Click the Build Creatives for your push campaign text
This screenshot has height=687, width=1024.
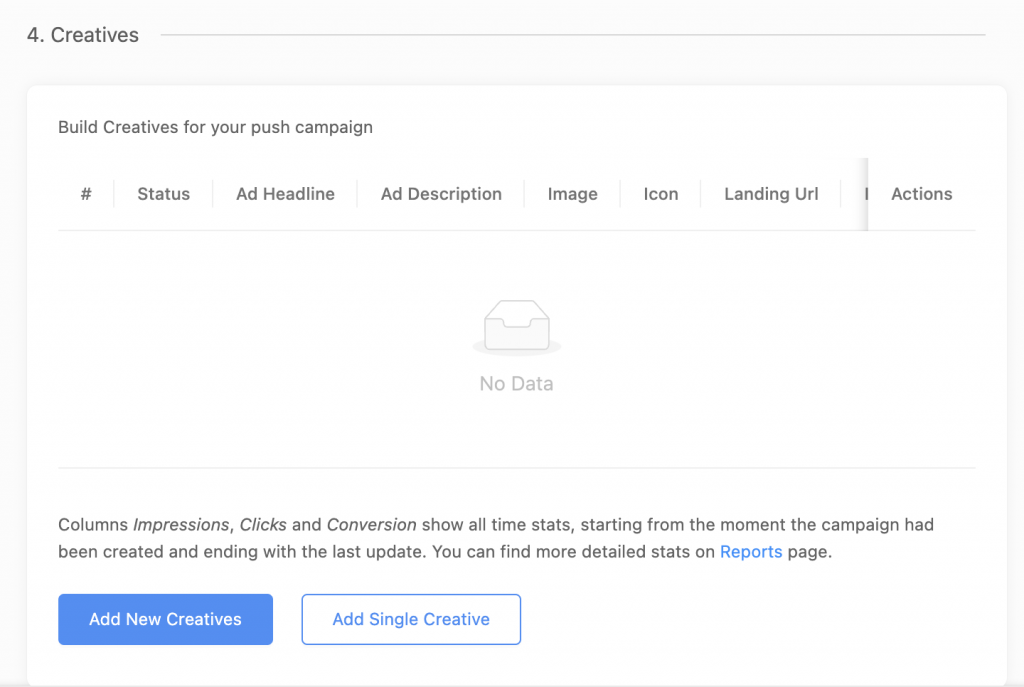coord(215,127)
